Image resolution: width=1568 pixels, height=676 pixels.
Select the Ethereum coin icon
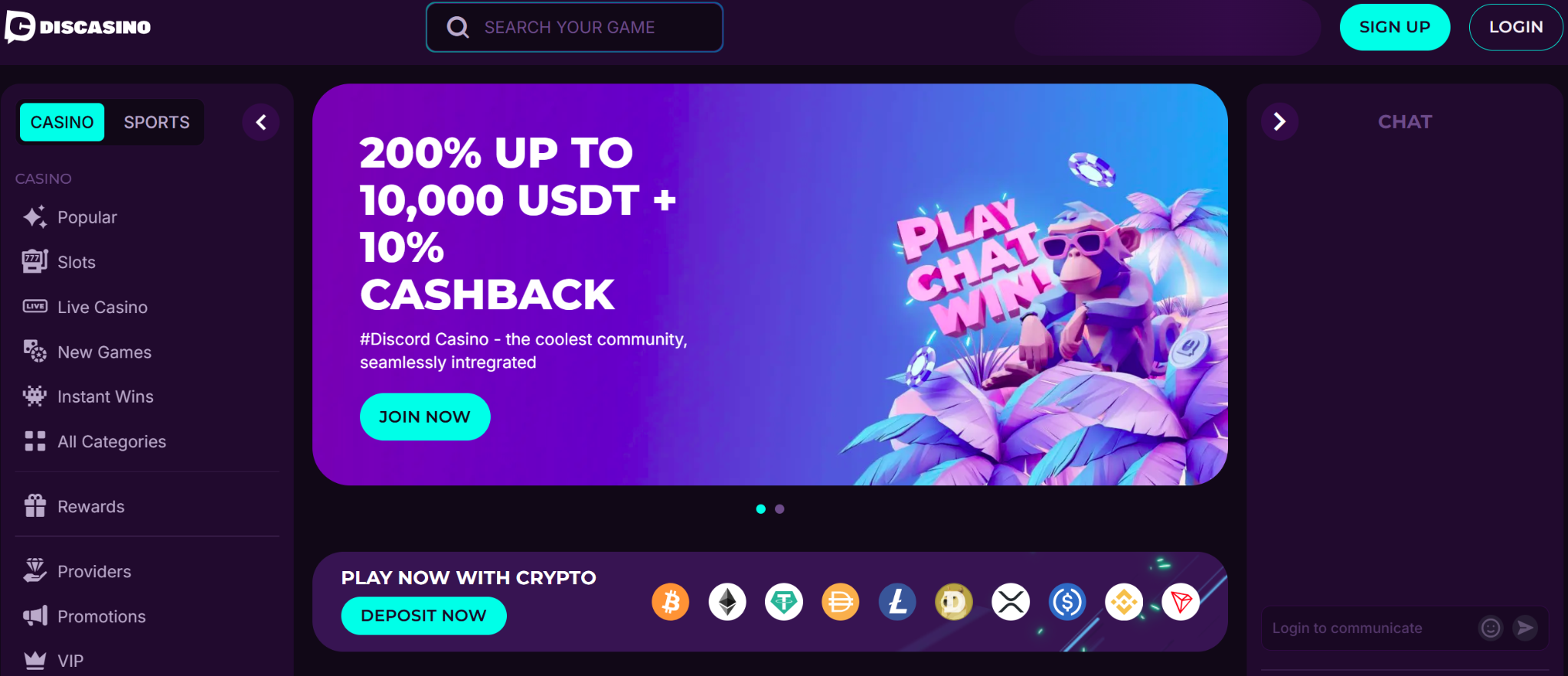727,603
